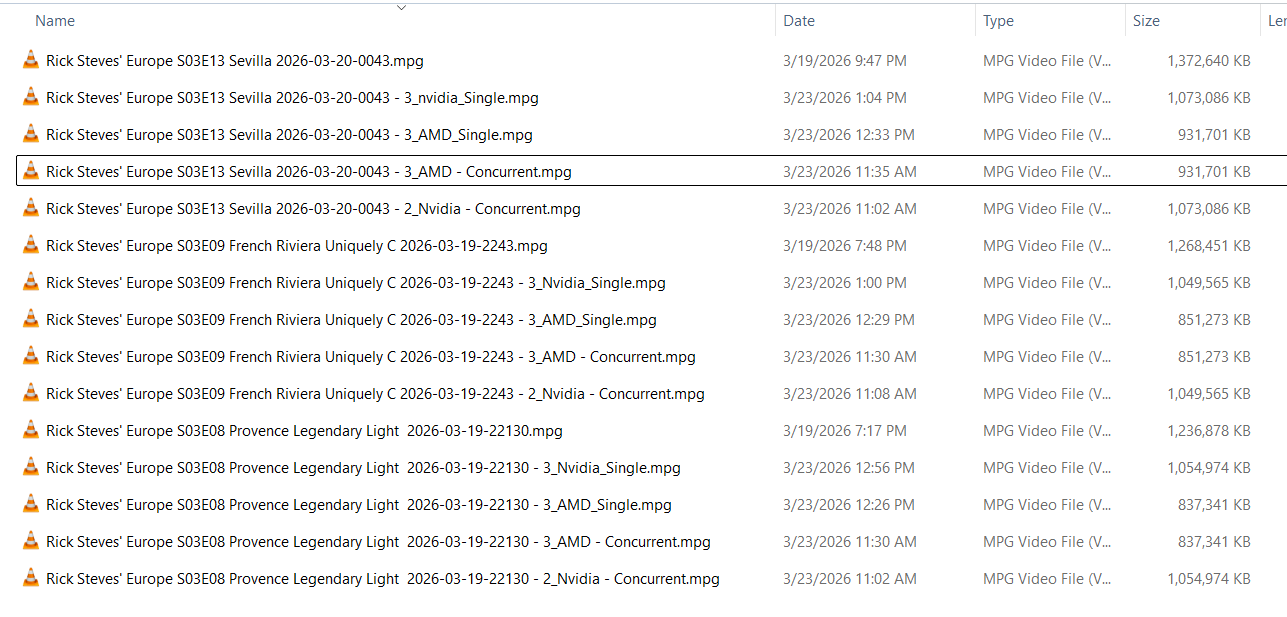Screen dimensions: 1287x617
Task: Click the 1,236,878 KB size cell
Action: point(1208,431)
